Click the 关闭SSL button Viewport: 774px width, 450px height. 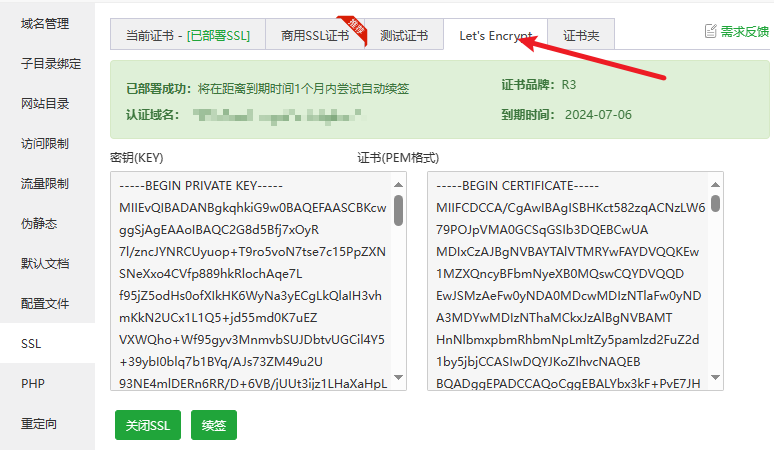click(x=147, y=425)
